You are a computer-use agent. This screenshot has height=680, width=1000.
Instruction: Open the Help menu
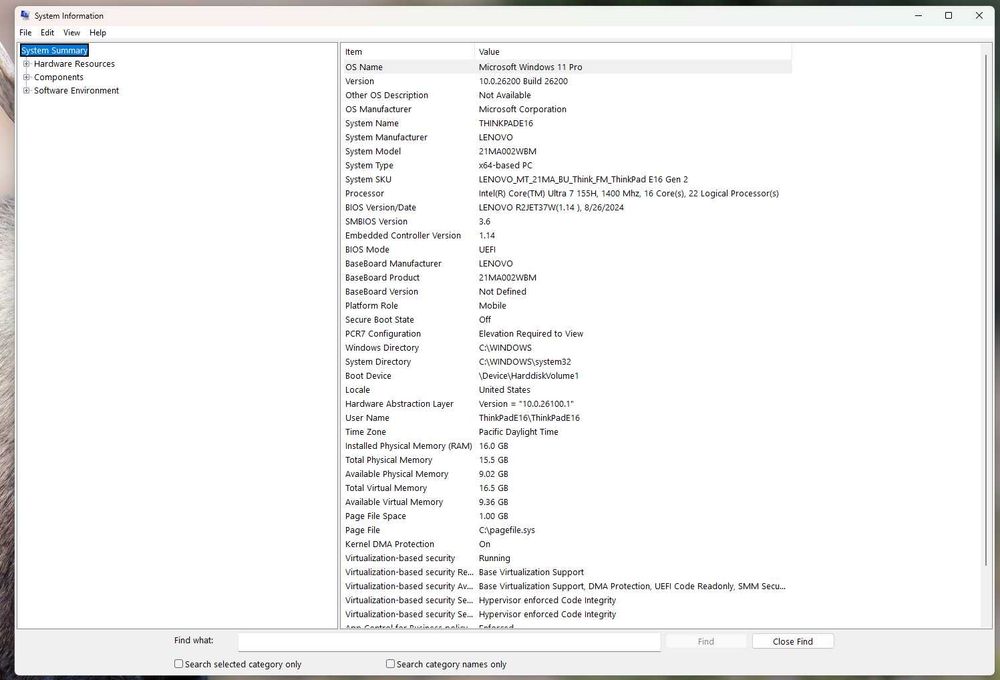98,33
